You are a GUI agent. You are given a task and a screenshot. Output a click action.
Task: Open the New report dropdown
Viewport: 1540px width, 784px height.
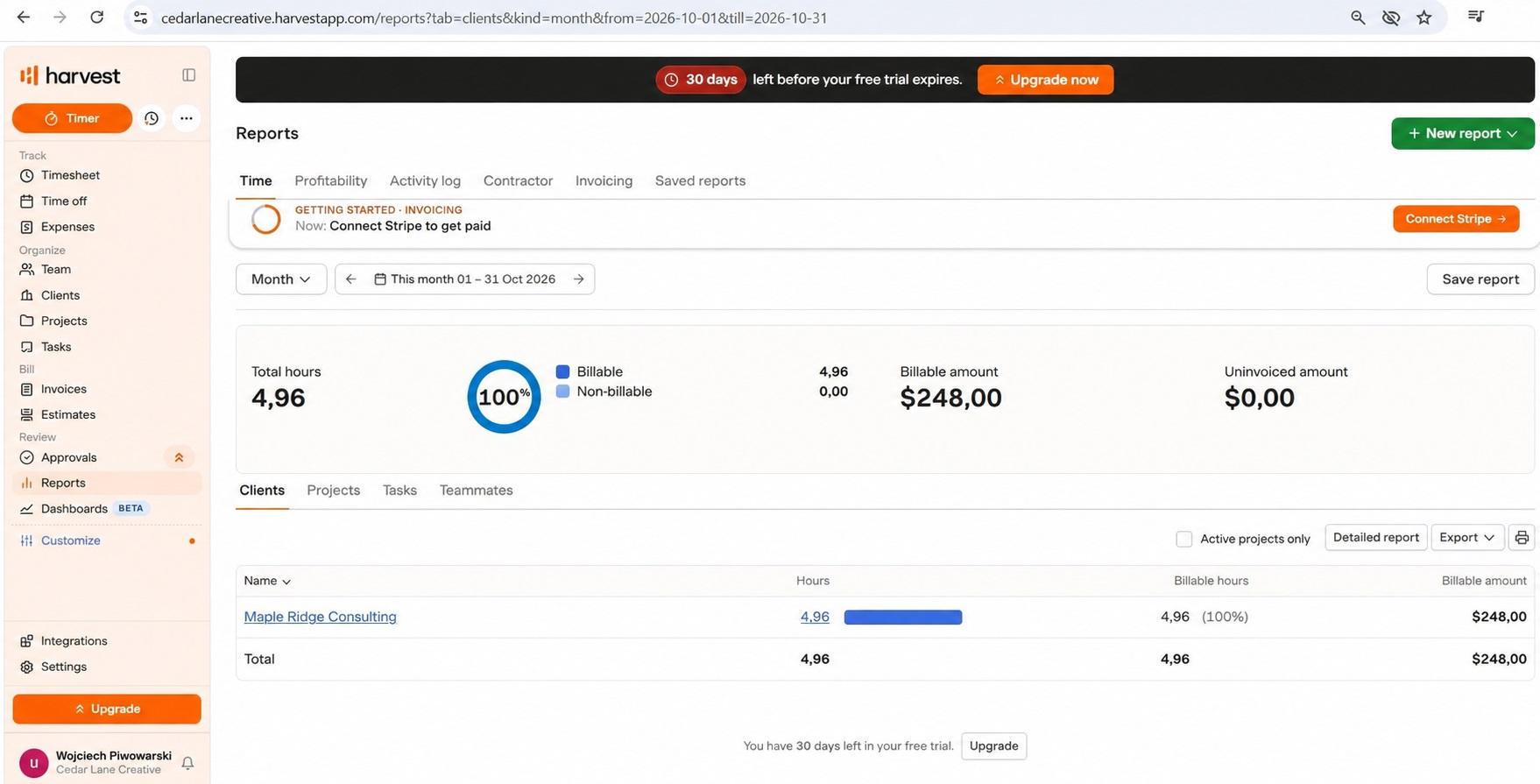(1463, 133)
